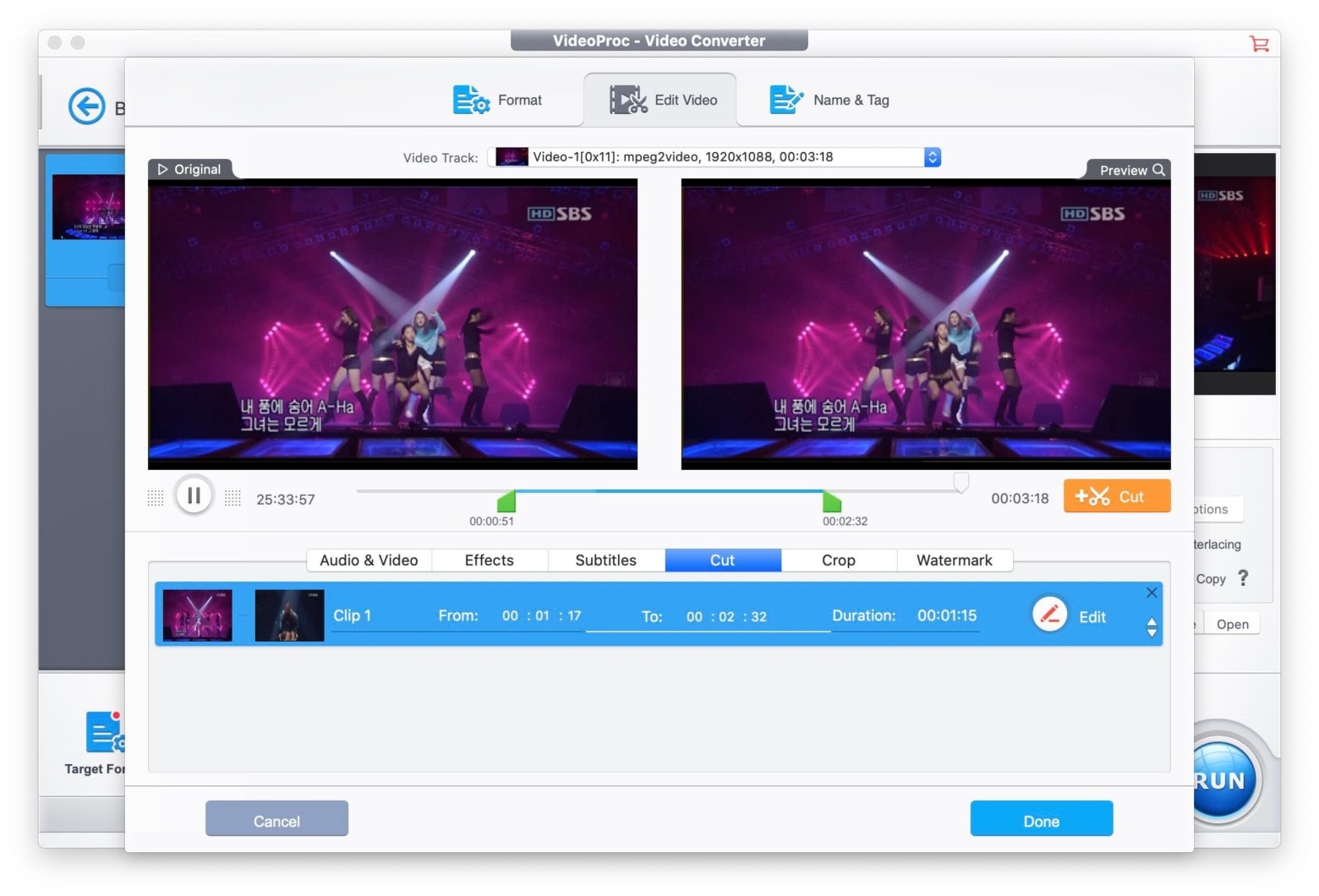Click the From time field of Clip 1

tap(541, 615)
